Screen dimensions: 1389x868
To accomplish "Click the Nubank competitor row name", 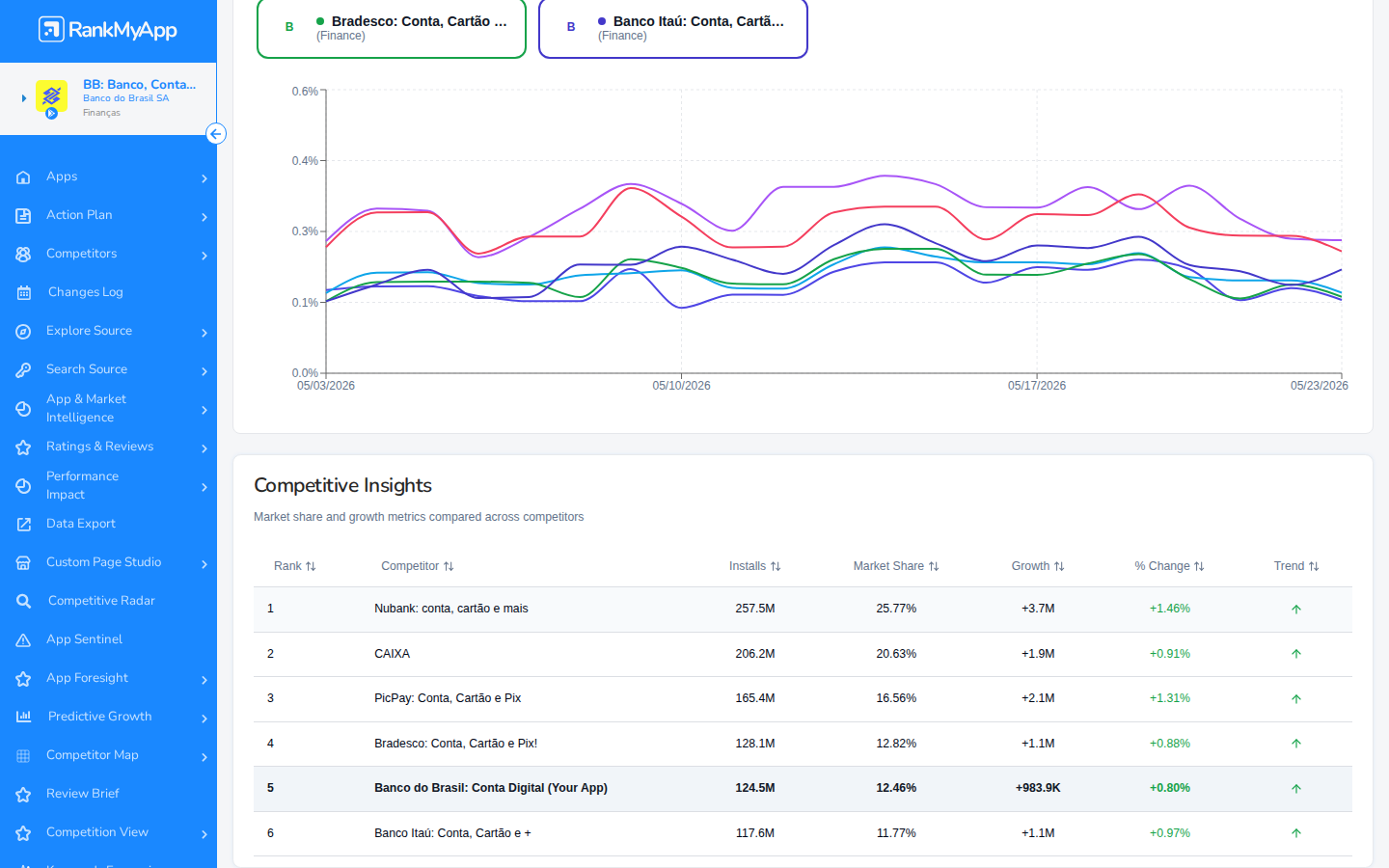I will pyautogui.click(x=451, y=609).
